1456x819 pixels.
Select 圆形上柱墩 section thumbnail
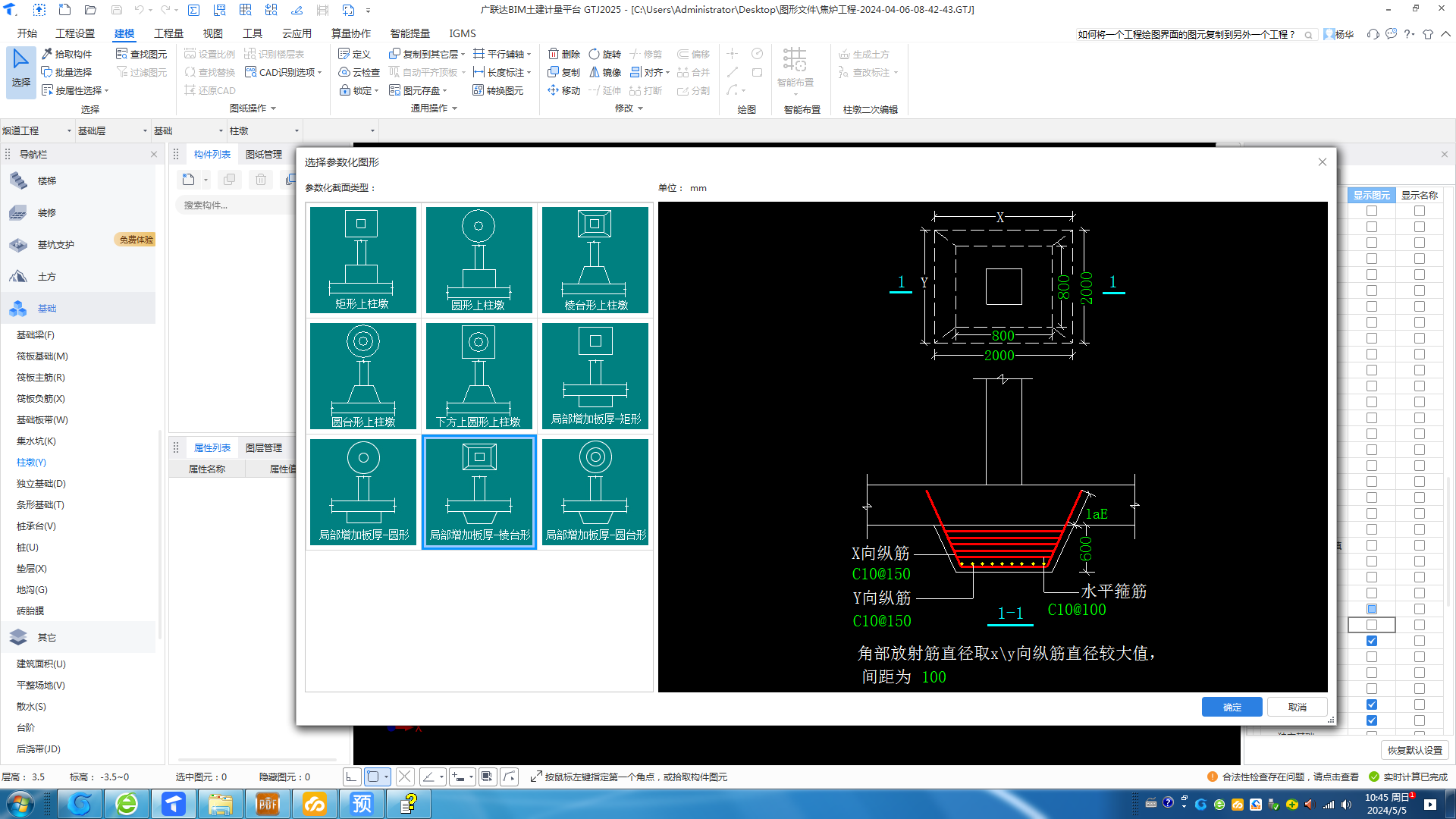pos(479,260)
